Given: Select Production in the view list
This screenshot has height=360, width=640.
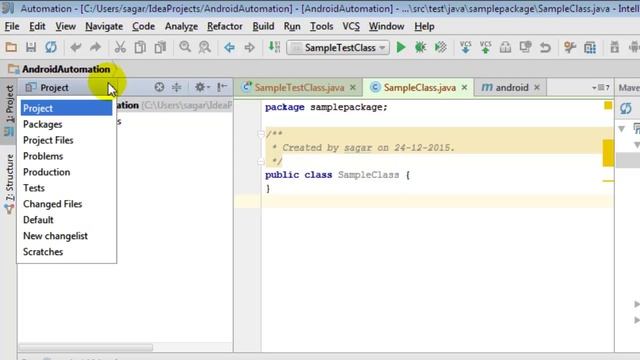Looking at the screenshot, I should pyautogui.click(x=67, y=172).
